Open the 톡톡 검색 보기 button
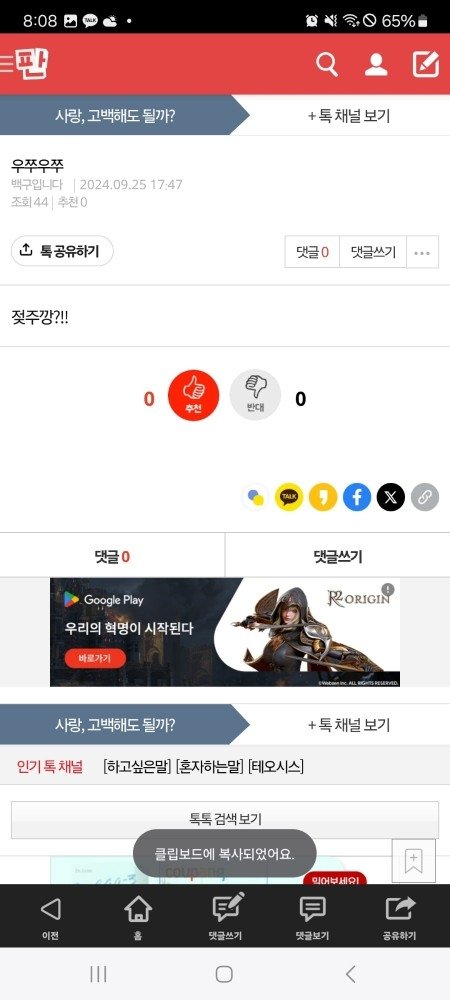 click(x=225, y=819)
